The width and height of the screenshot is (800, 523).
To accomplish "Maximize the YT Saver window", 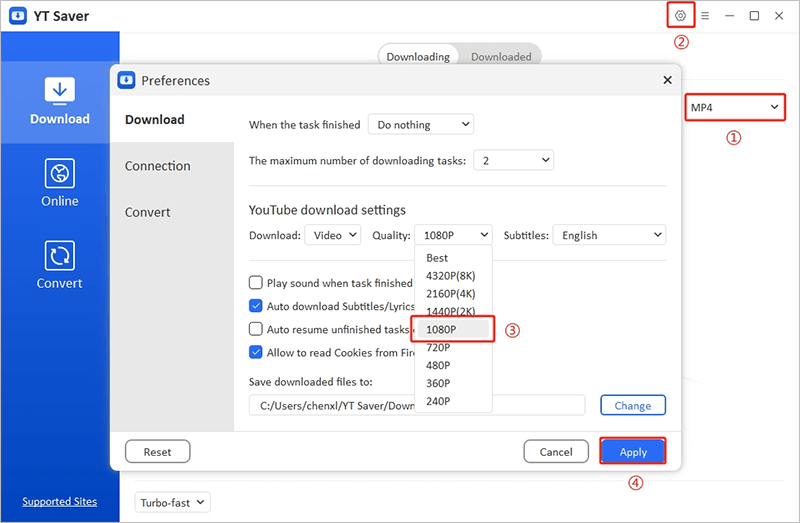I will click(754, 16).
